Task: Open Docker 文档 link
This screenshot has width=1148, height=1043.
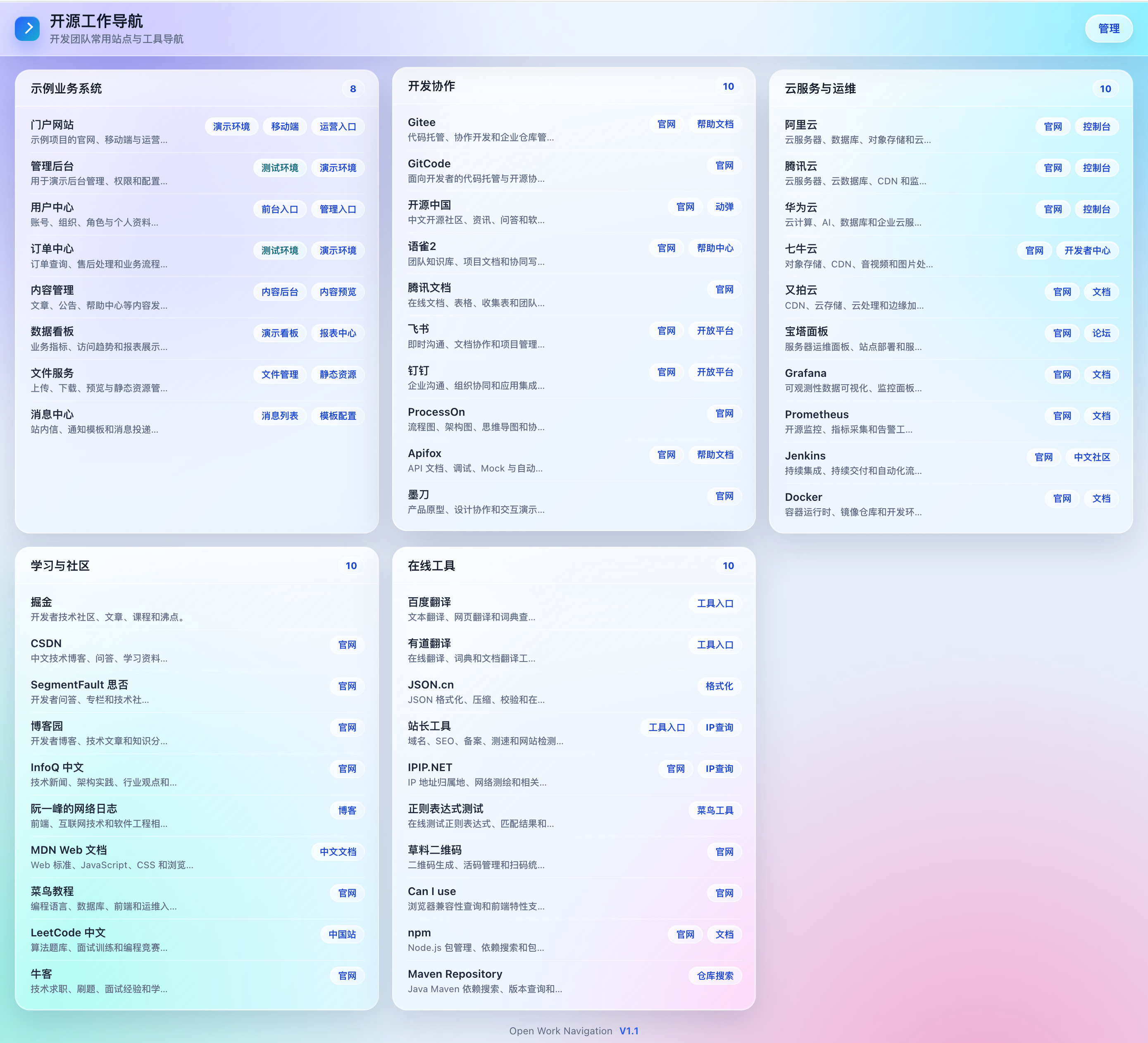Action: [1101, 498]
